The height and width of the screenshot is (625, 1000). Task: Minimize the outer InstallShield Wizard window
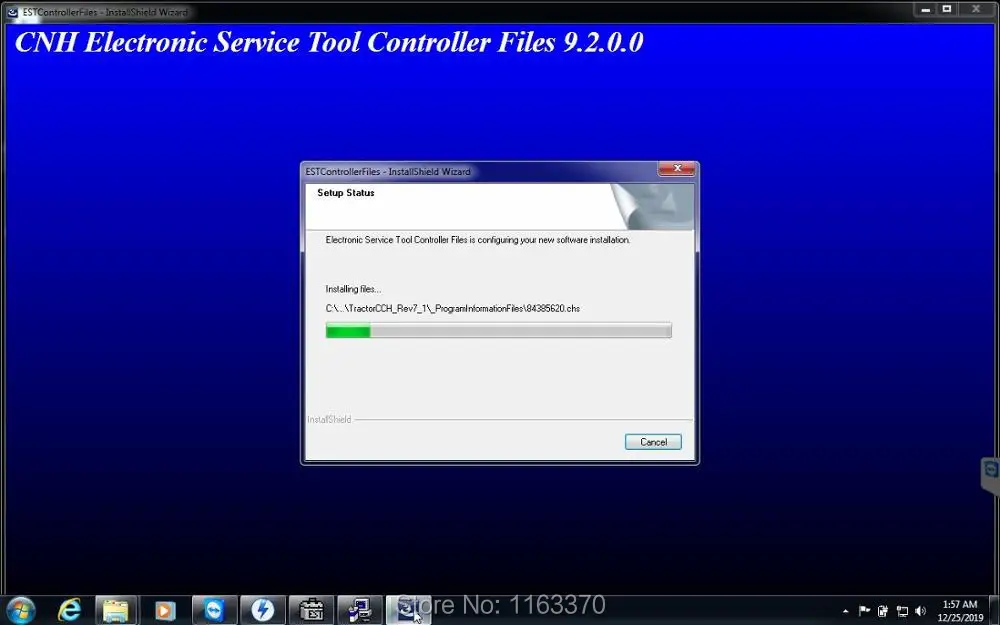point(925,9)
